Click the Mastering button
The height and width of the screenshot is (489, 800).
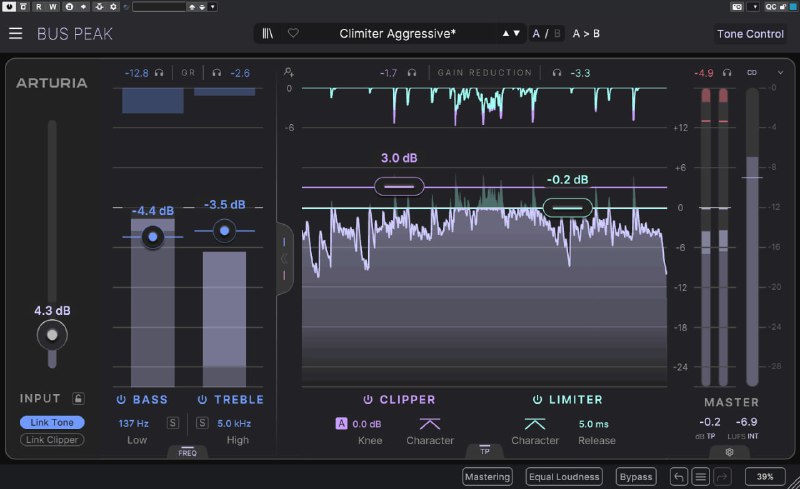[487, 477]
